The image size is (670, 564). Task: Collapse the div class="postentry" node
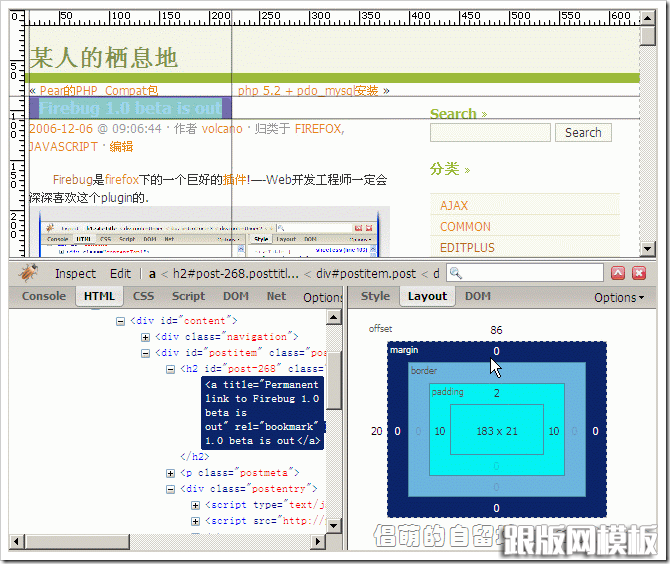tap(170, 490)
